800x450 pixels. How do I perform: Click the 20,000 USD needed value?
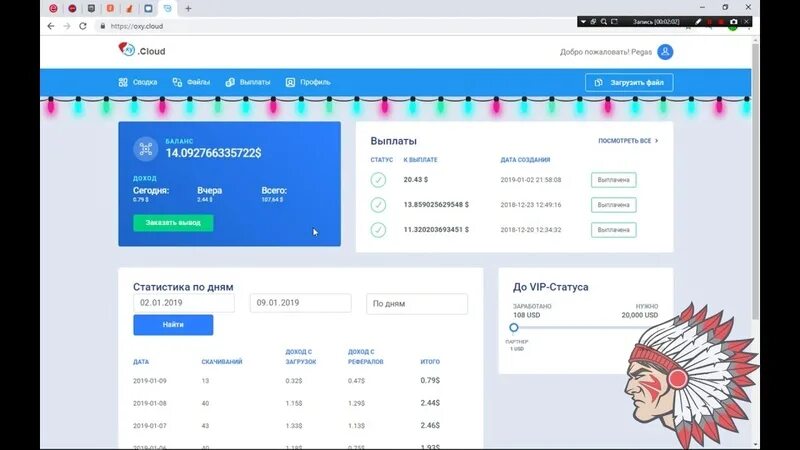pyautogui.click(x=640, y=315)
